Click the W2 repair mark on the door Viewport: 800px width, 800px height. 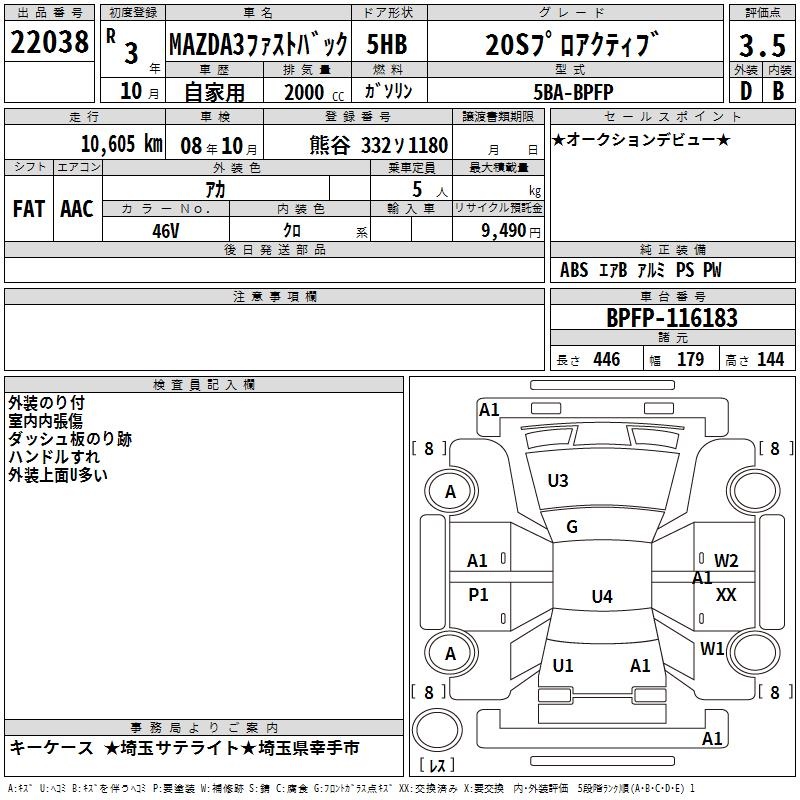click(726, 561)
